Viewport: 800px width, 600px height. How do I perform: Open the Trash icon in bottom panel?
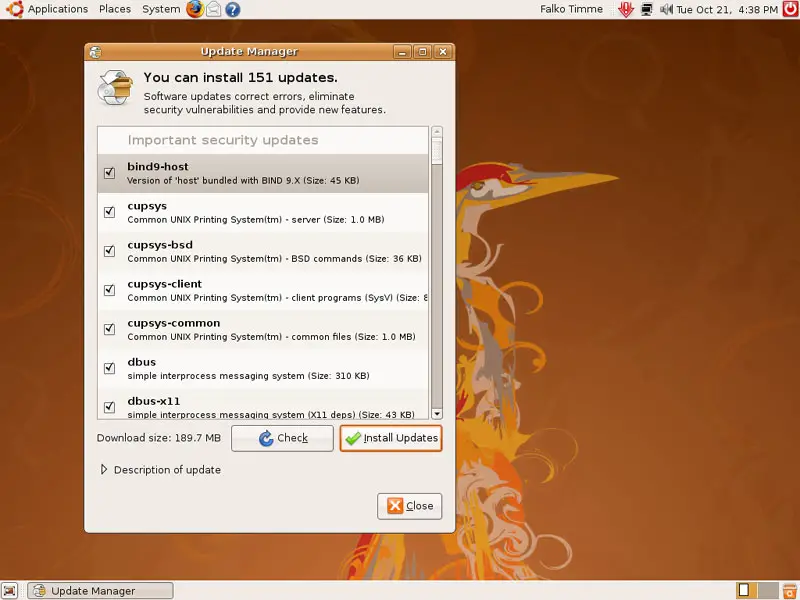coord(790,590)
